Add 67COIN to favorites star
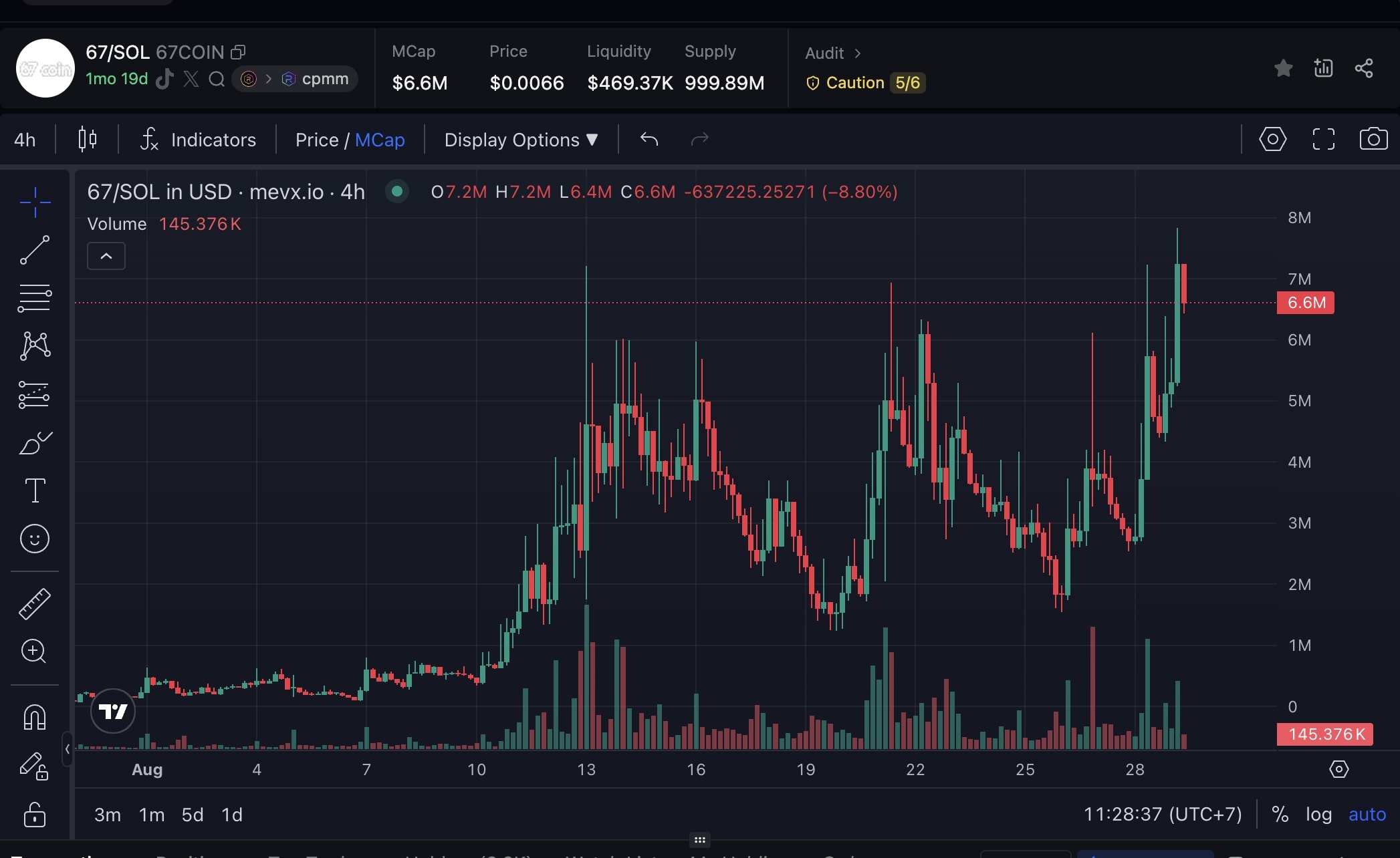Image resolution: width=1400 pixels, height=858 pixels. pyautogui.click(x=1283, y=68)
